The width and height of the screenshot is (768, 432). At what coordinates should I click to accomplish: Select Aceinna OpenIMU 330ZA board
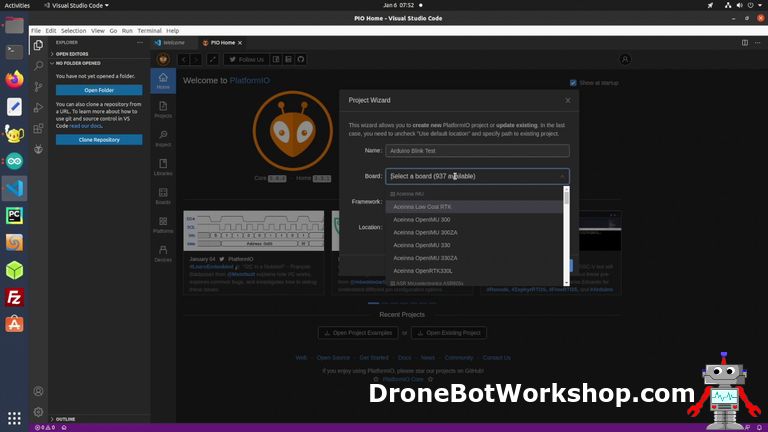[x=474, y=258]
